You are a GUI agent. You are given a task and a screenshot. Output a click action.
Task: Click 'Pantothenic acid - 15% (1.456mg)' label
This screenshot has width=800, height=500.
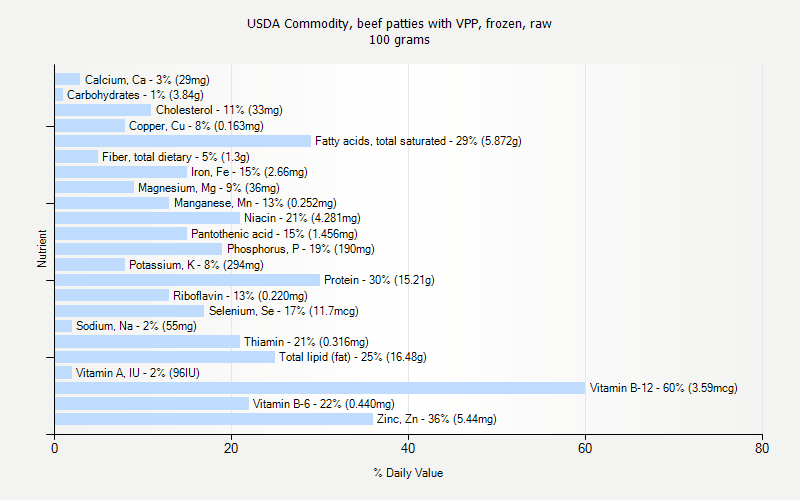(274, 234)
